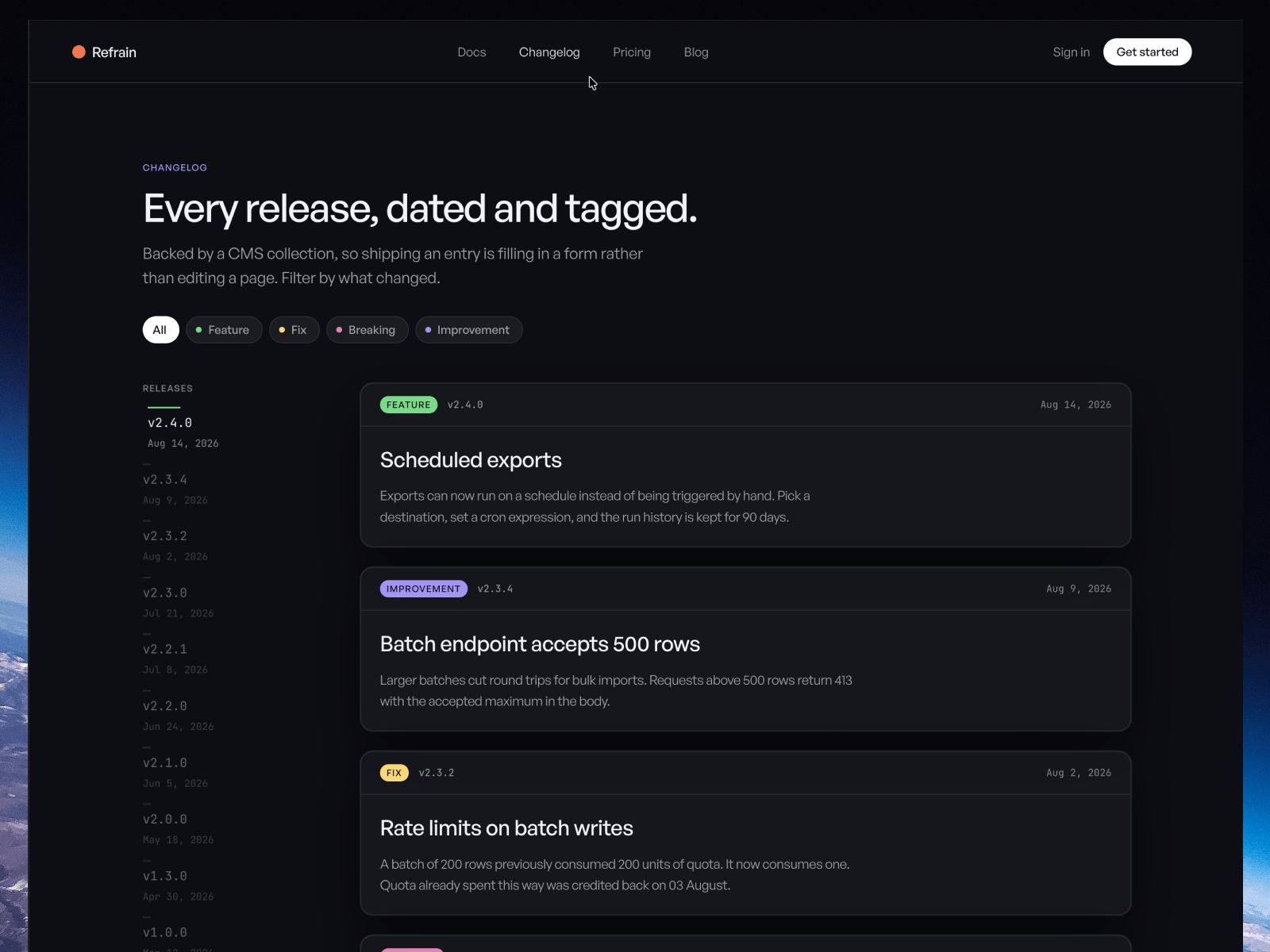Click the Sign in link

[1072, 52]
